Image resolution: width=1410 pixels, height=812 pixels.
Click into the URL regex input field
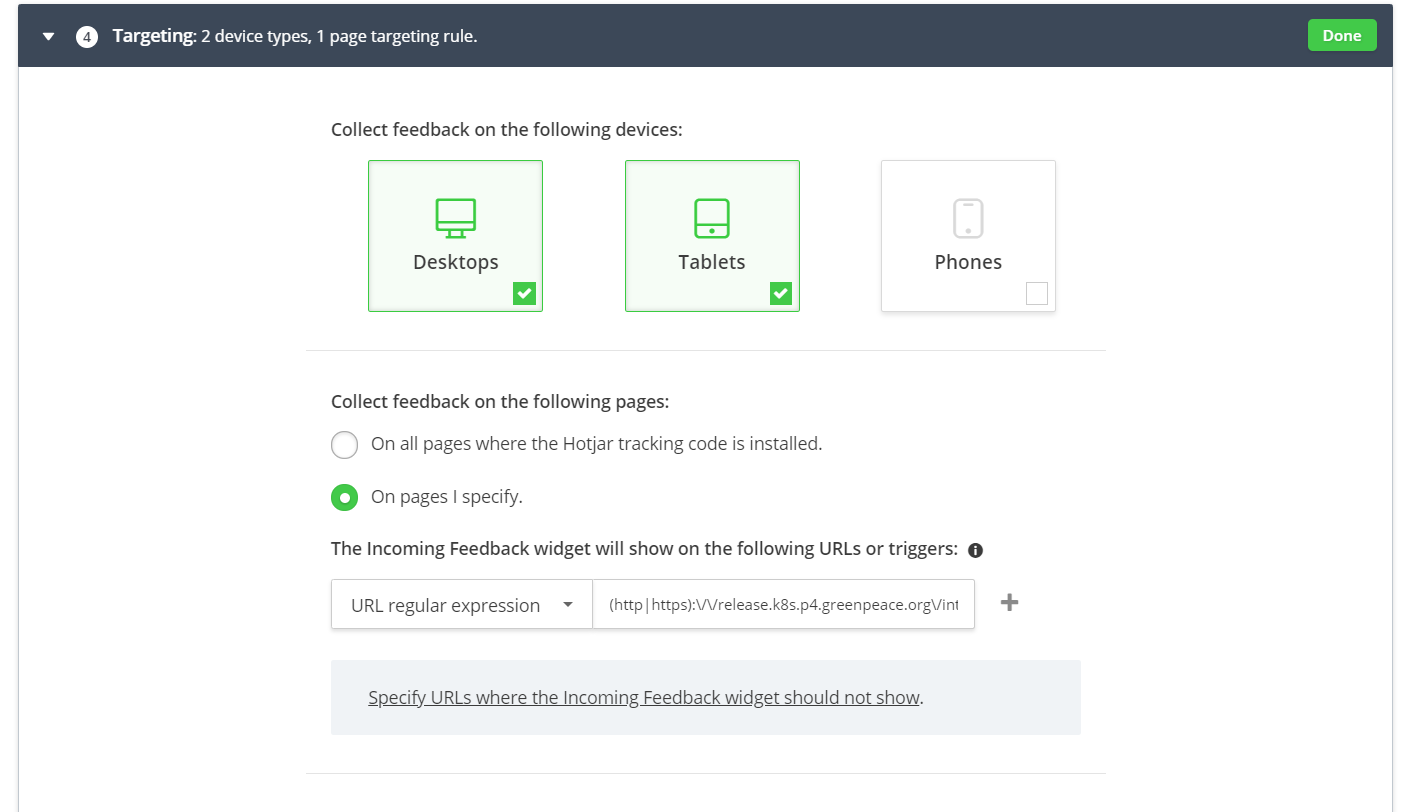[x=783, y=605]
